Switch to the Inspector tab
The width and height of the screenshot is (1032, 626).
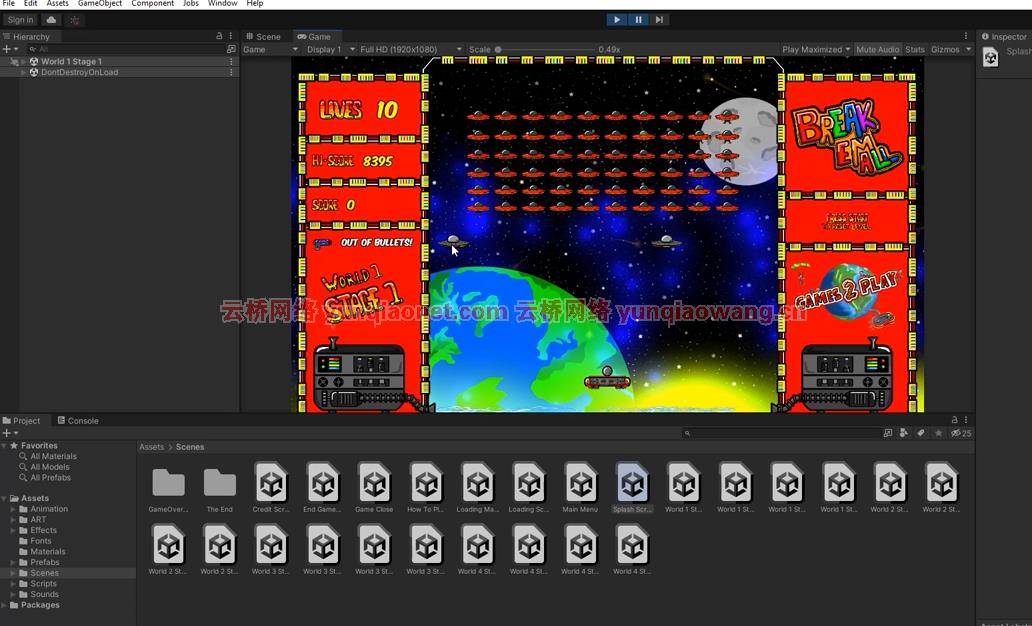click(1004, 37)
